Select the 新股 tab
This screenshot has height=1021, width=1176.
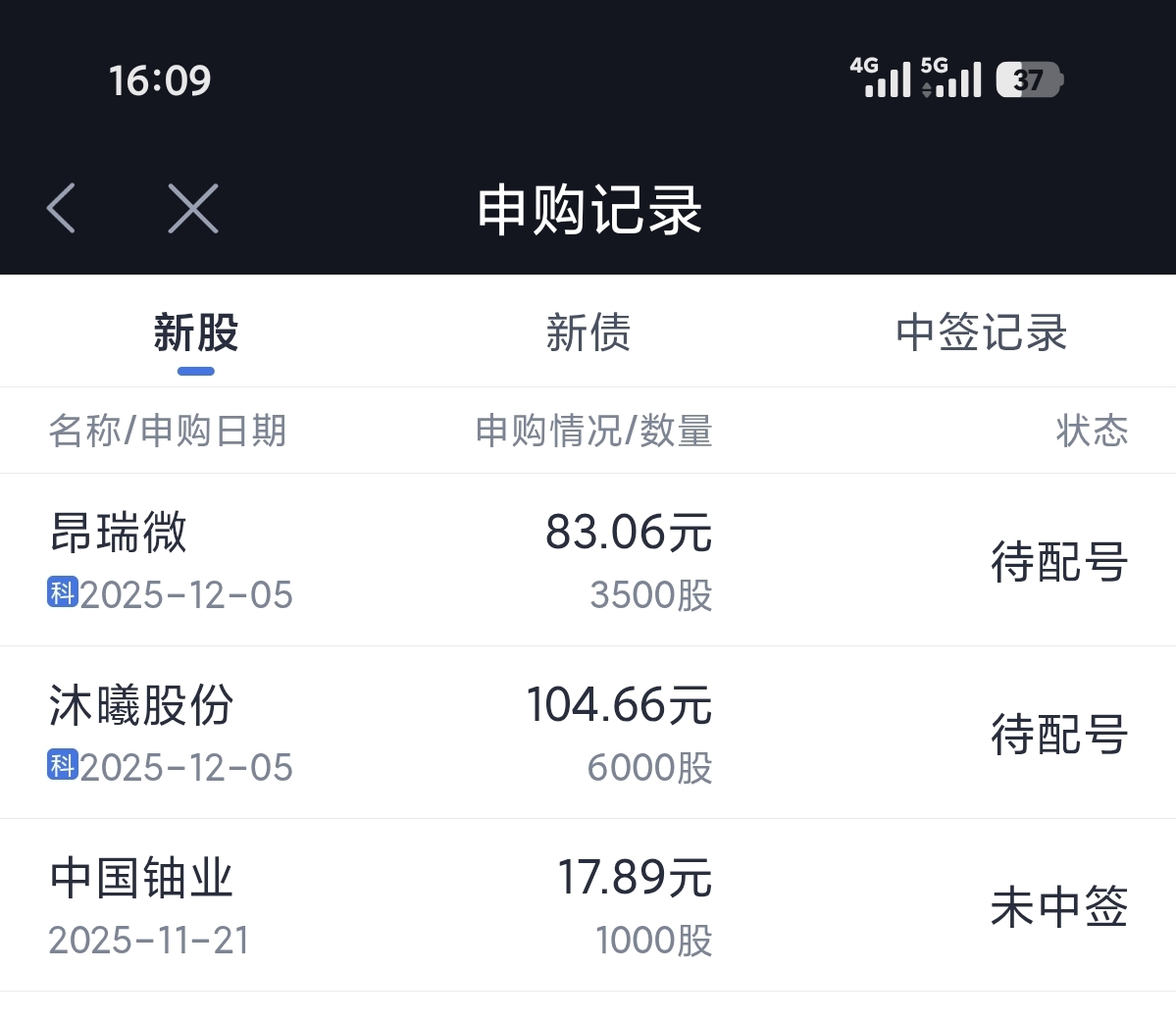coord(196,333)
